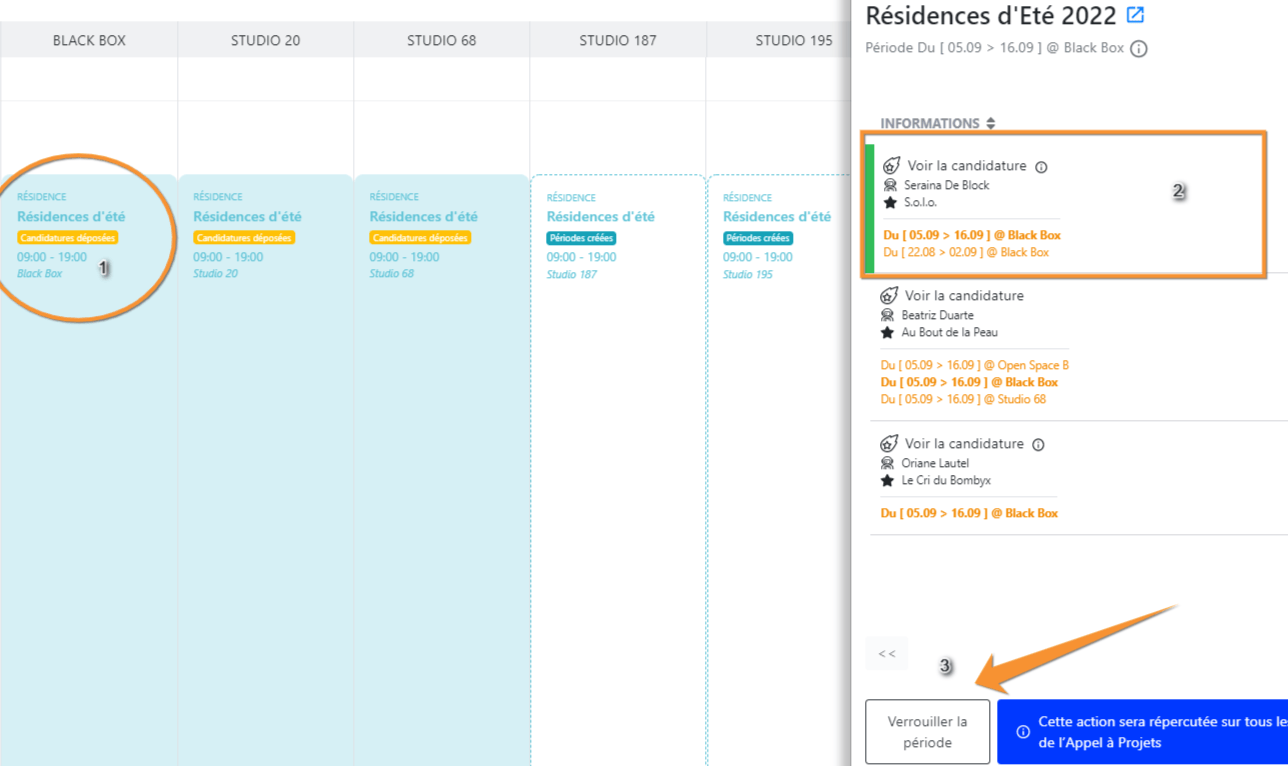Click the person icon beside Seraina De Block
1288x766 pixels.
coord(890,185)
